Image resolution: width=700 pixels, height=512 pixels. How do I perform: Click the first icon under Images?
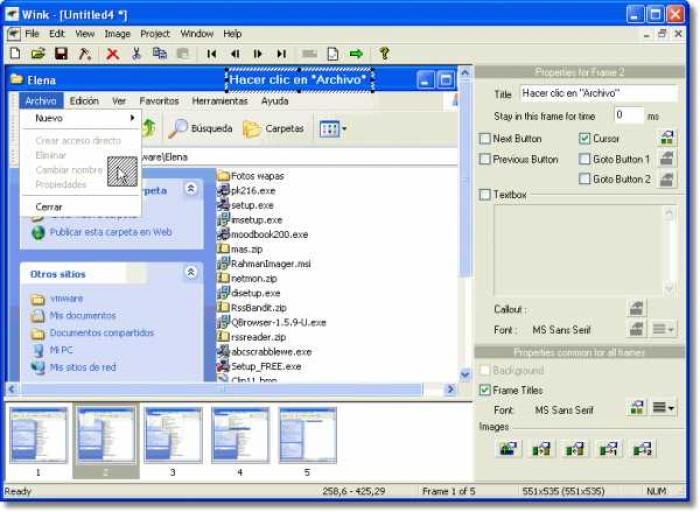[508, 449]
